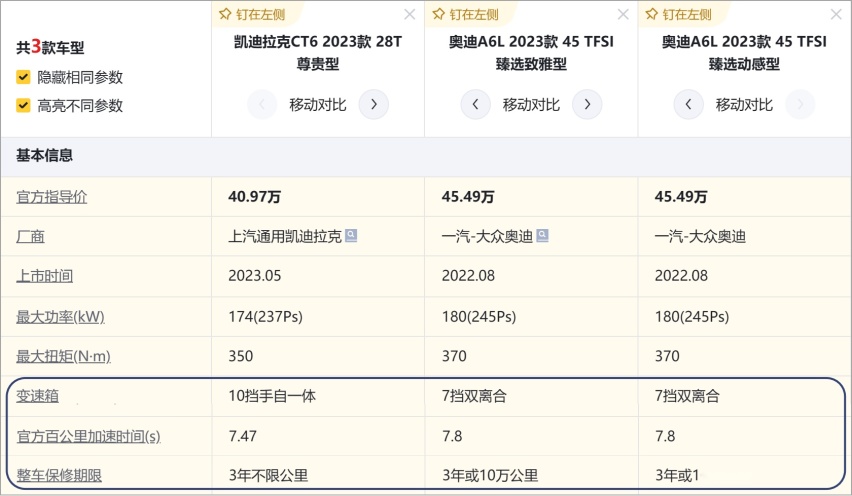Move Audi A6L 臻选动感型 column right
The width and height of the screenshot is (852, 496).
pos(800,104)
